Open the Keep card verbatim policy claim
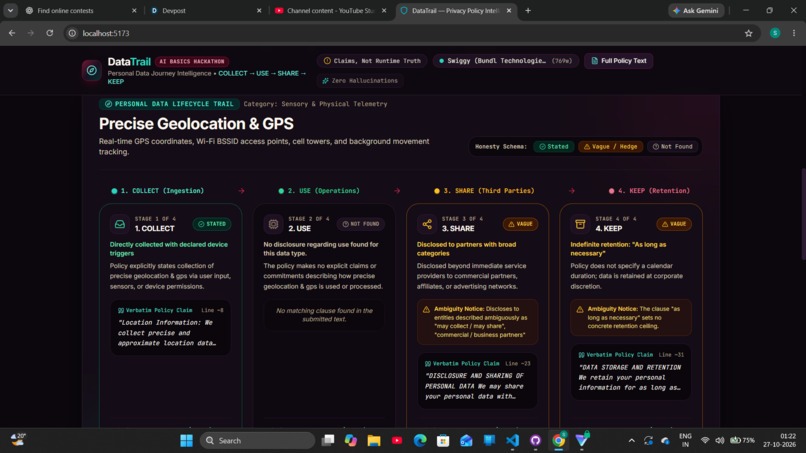 631,372
